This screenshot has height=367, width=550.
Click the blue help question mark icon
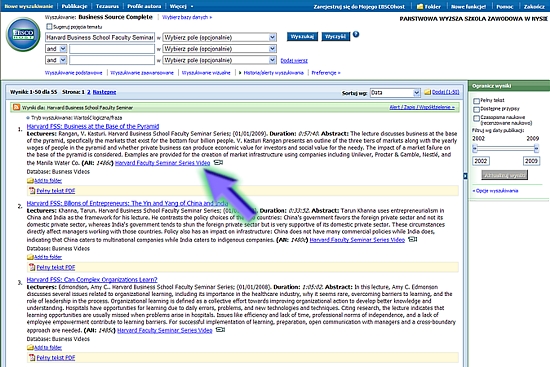click(356, 34)
